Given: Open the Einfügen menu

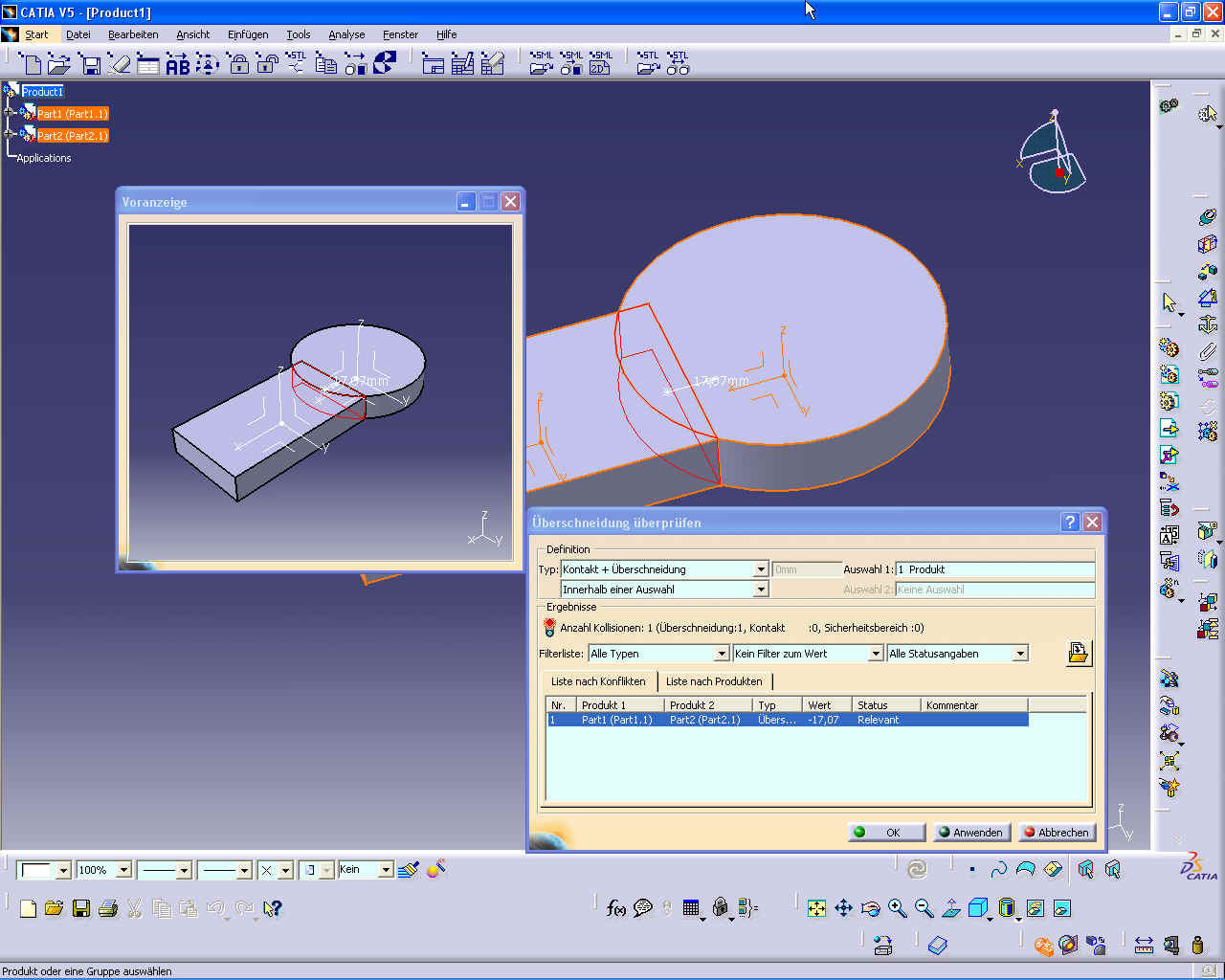Looking at the screenshot, I should click(x=248, y=34).
